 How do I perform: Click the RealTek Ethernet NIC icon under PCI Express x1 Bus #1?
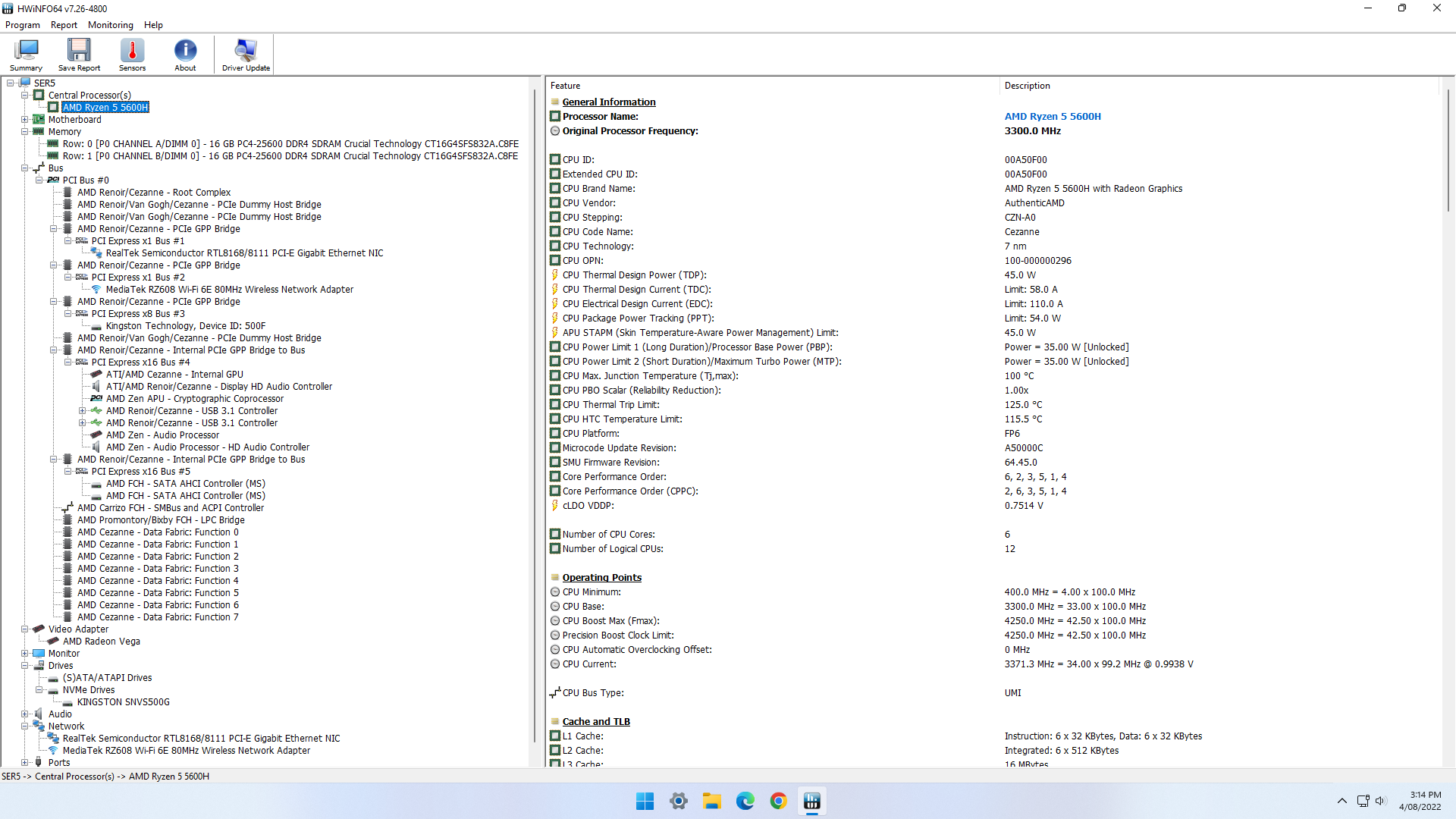click(x=96, y=253)
